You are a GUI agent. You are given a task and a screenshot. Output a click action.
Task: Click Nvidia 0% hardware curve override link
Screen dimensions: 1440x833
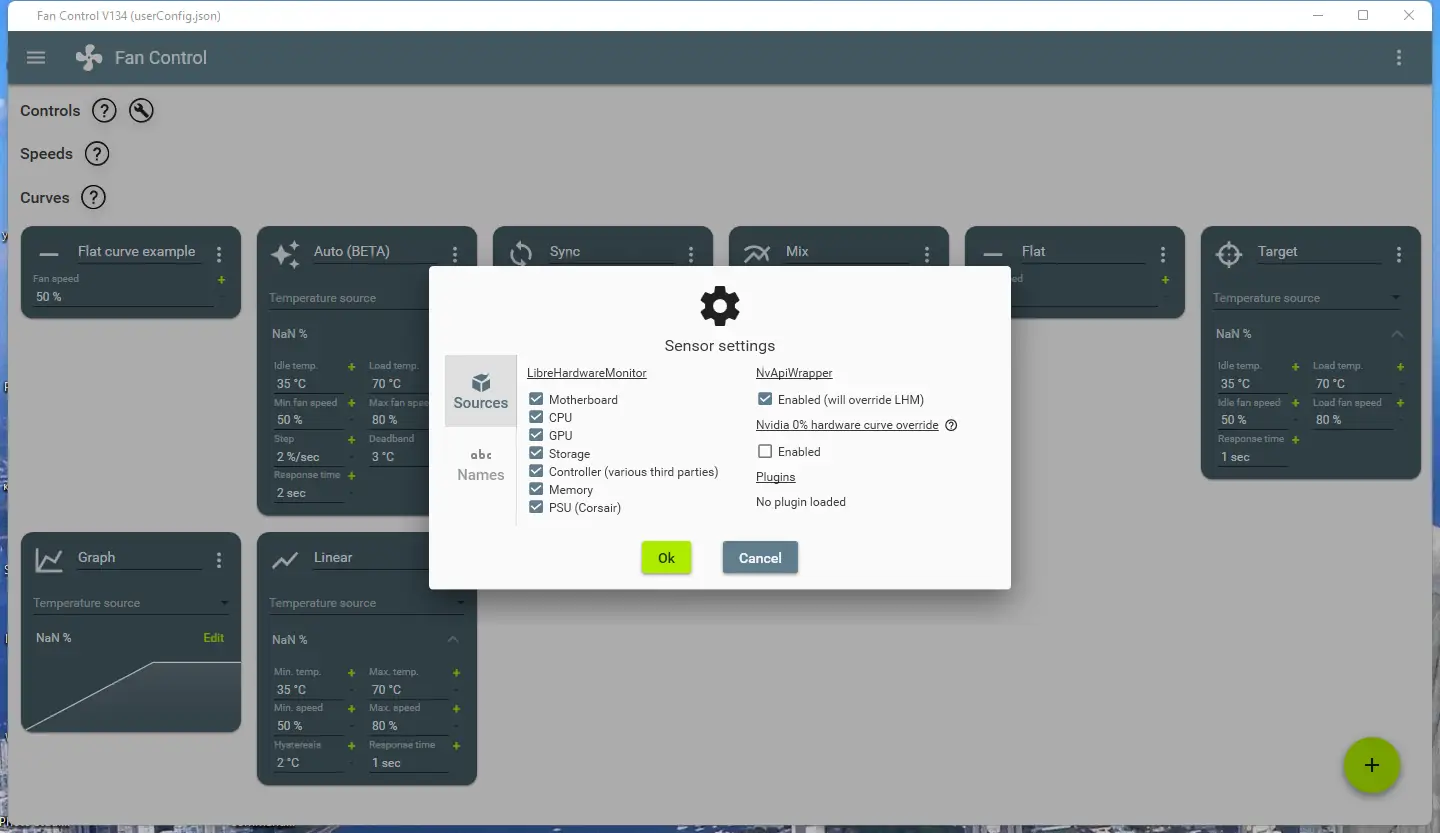click(x=847, y=425)
